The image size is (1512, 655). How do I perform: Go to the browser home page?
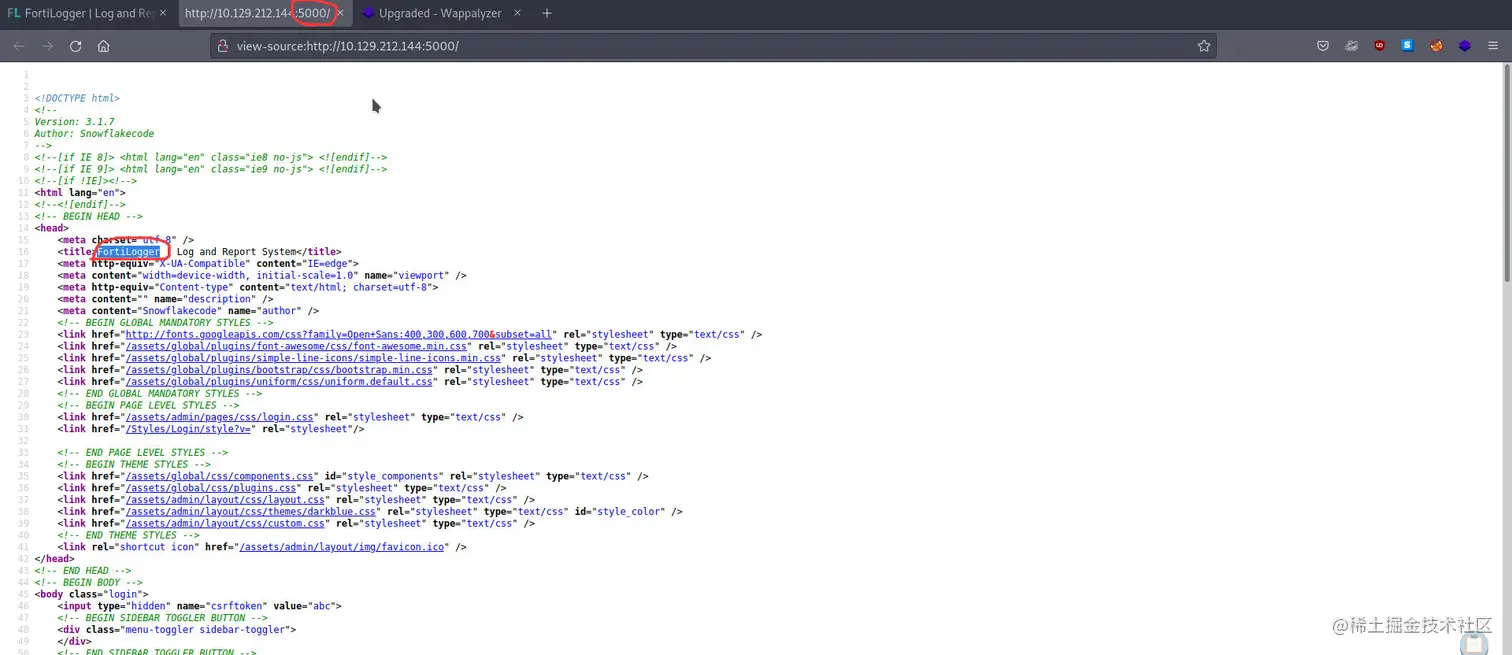click(x=104, y=46)
